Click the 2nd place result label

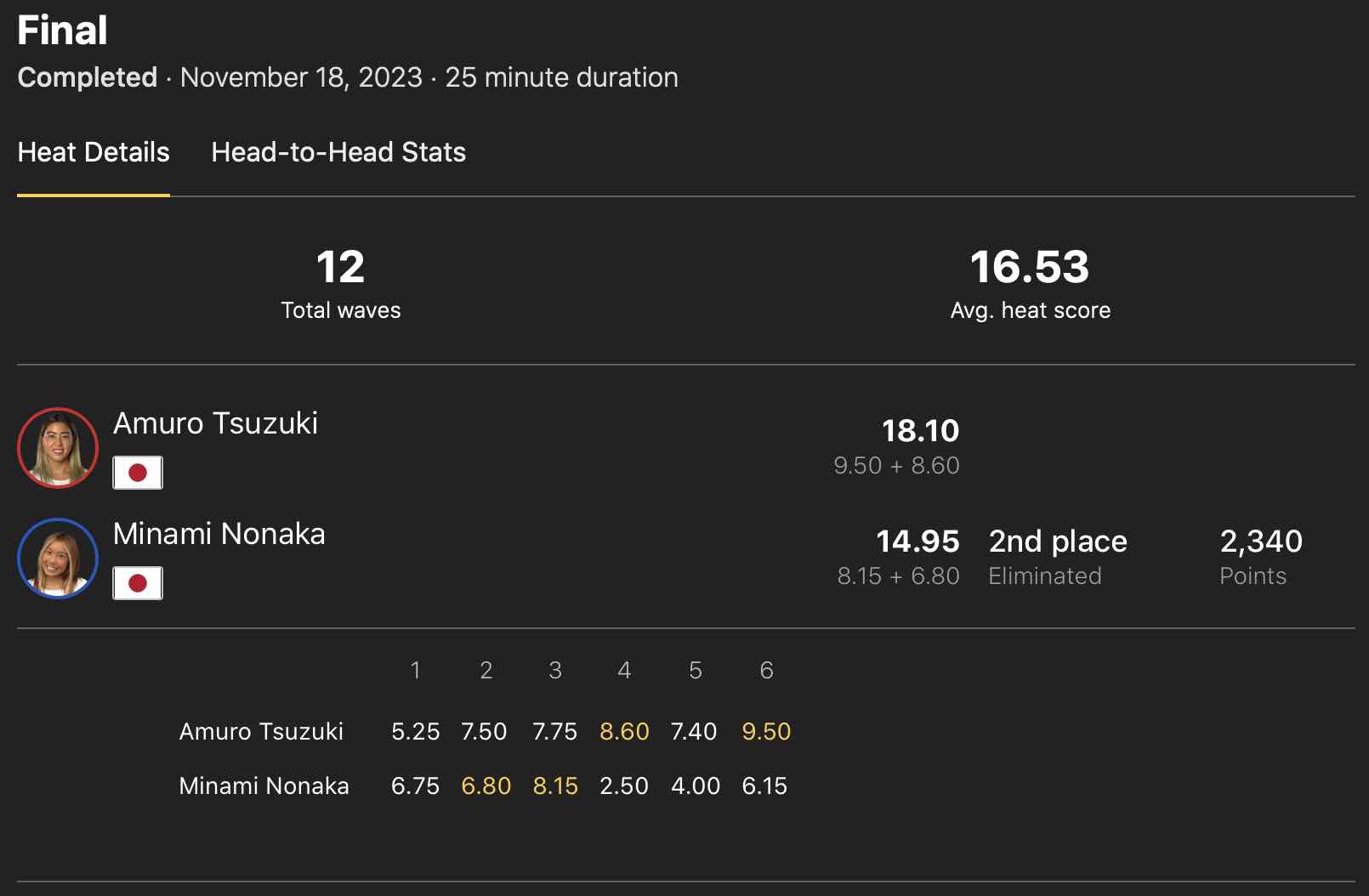[1058, 542]
